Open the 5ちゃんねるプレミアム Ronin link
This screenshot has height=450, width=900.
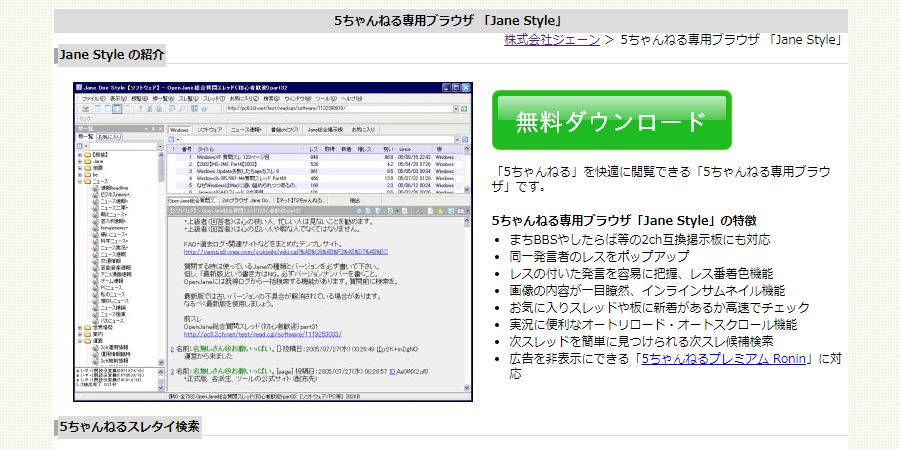pyautogui.click(x=723, y=359)
